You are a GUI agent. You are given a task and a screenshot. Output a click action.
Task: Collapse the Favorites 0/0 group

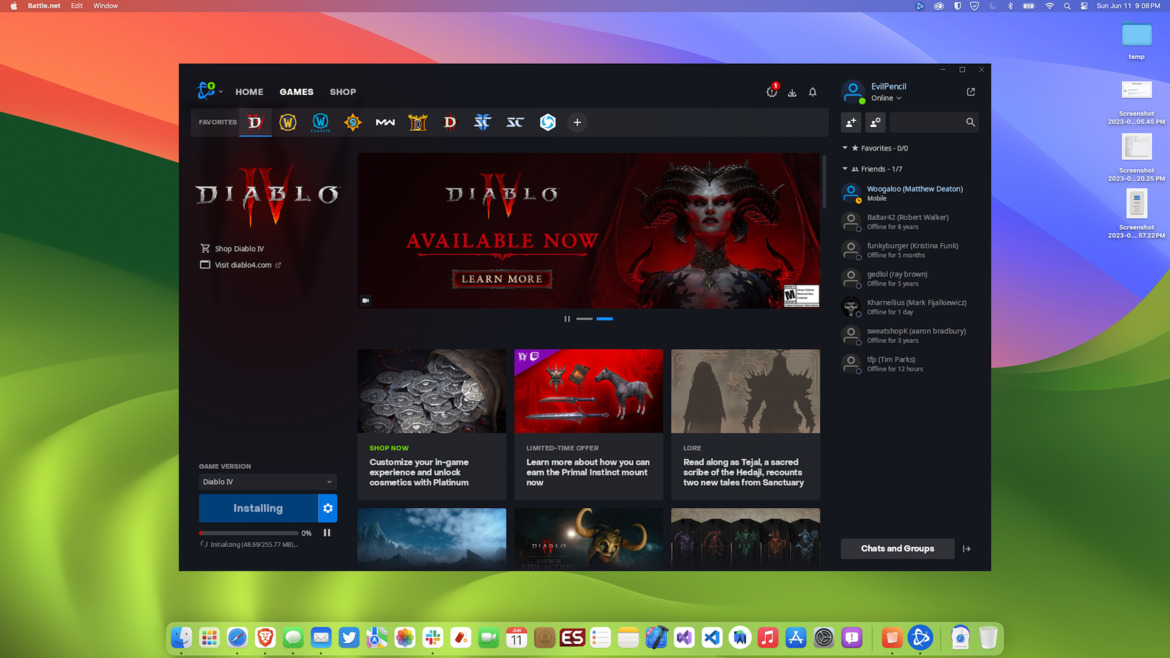[845, 148]
